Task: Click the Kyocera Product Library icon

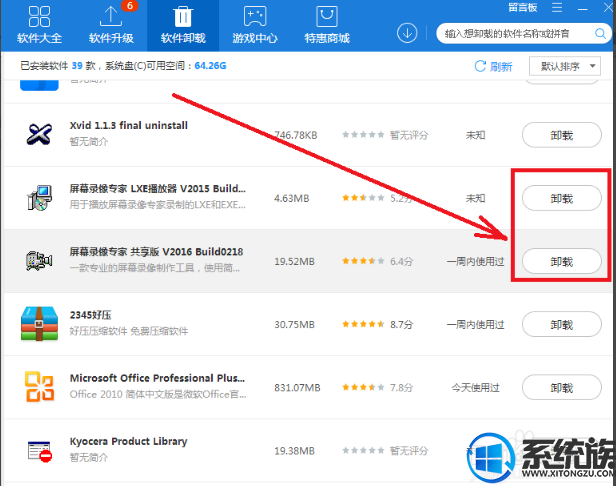Action: [40, 451]
